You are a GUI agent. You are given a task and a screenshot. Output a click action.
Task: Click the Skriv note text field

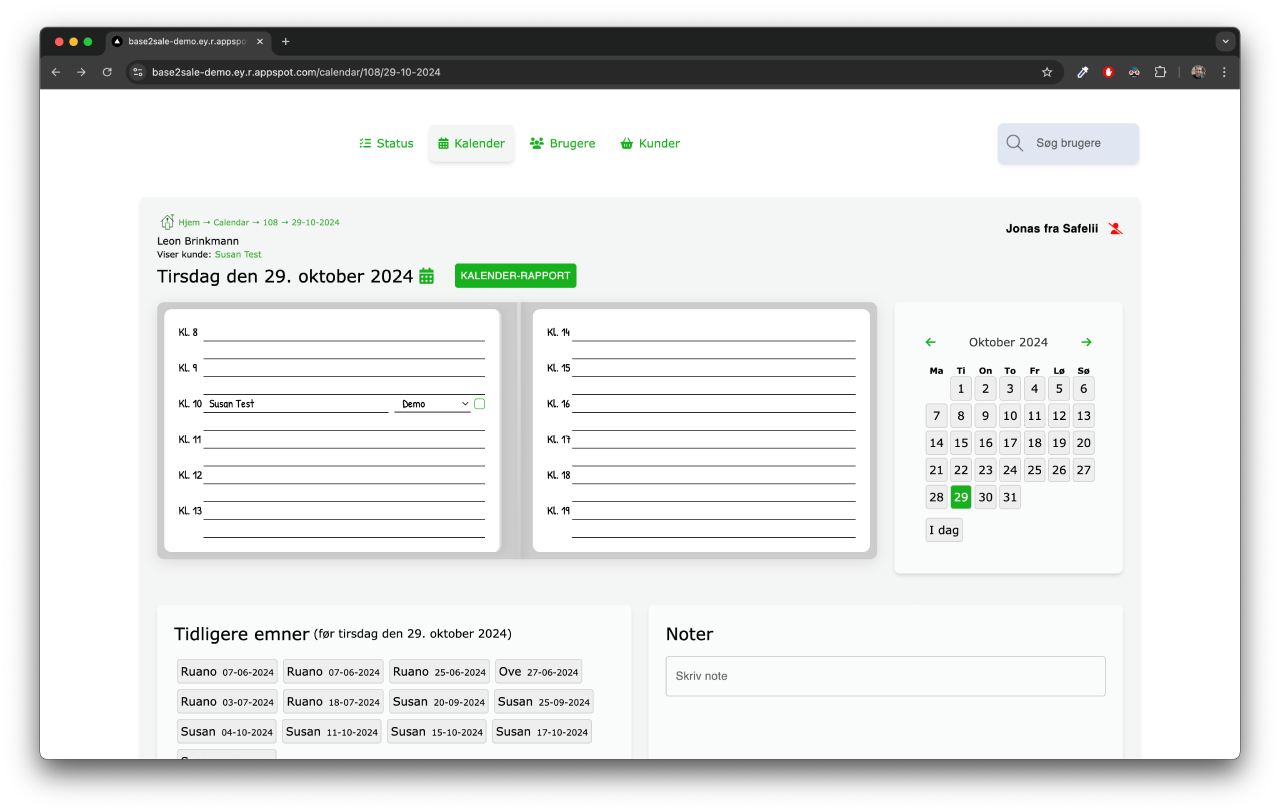[885, 676]
